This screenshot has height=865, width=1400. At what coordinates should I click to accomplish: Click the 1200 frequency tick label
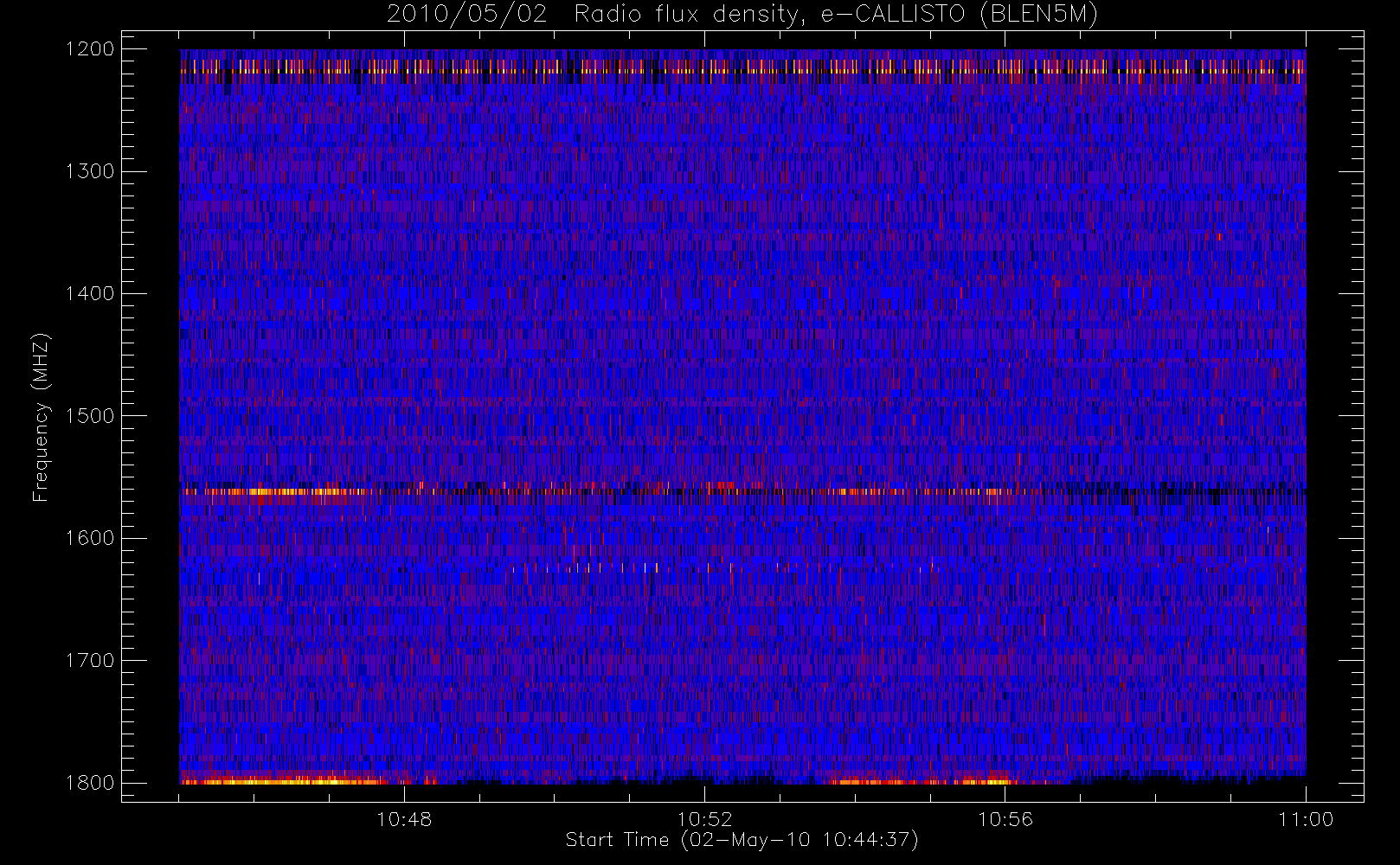point(90,49)
